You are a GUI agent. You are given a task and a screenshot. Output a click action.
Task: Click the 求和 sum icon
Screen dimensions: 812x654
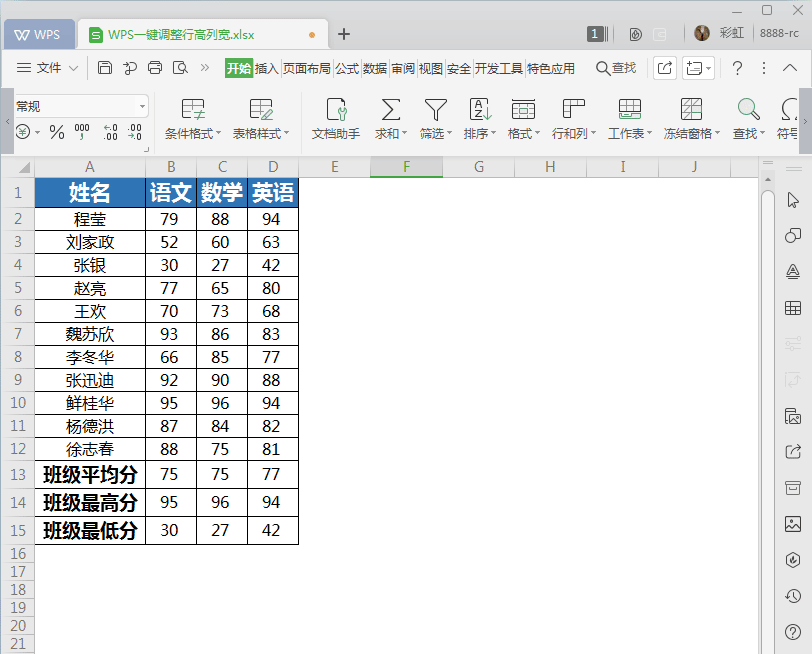click(390, 110)
